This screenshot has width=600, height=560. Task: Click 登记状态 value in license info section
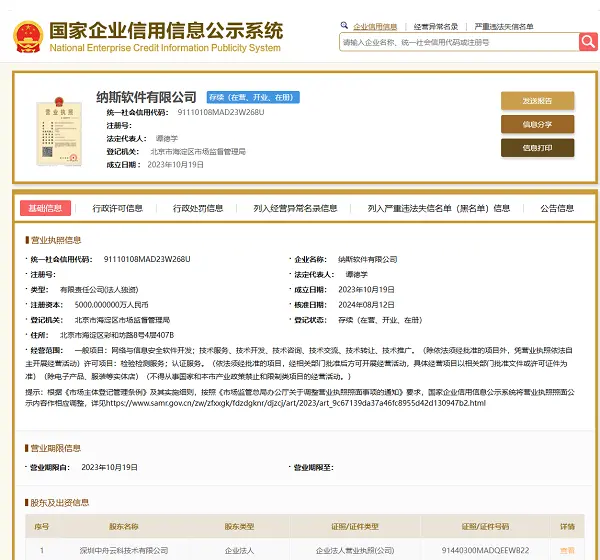(x=380, y=320)
